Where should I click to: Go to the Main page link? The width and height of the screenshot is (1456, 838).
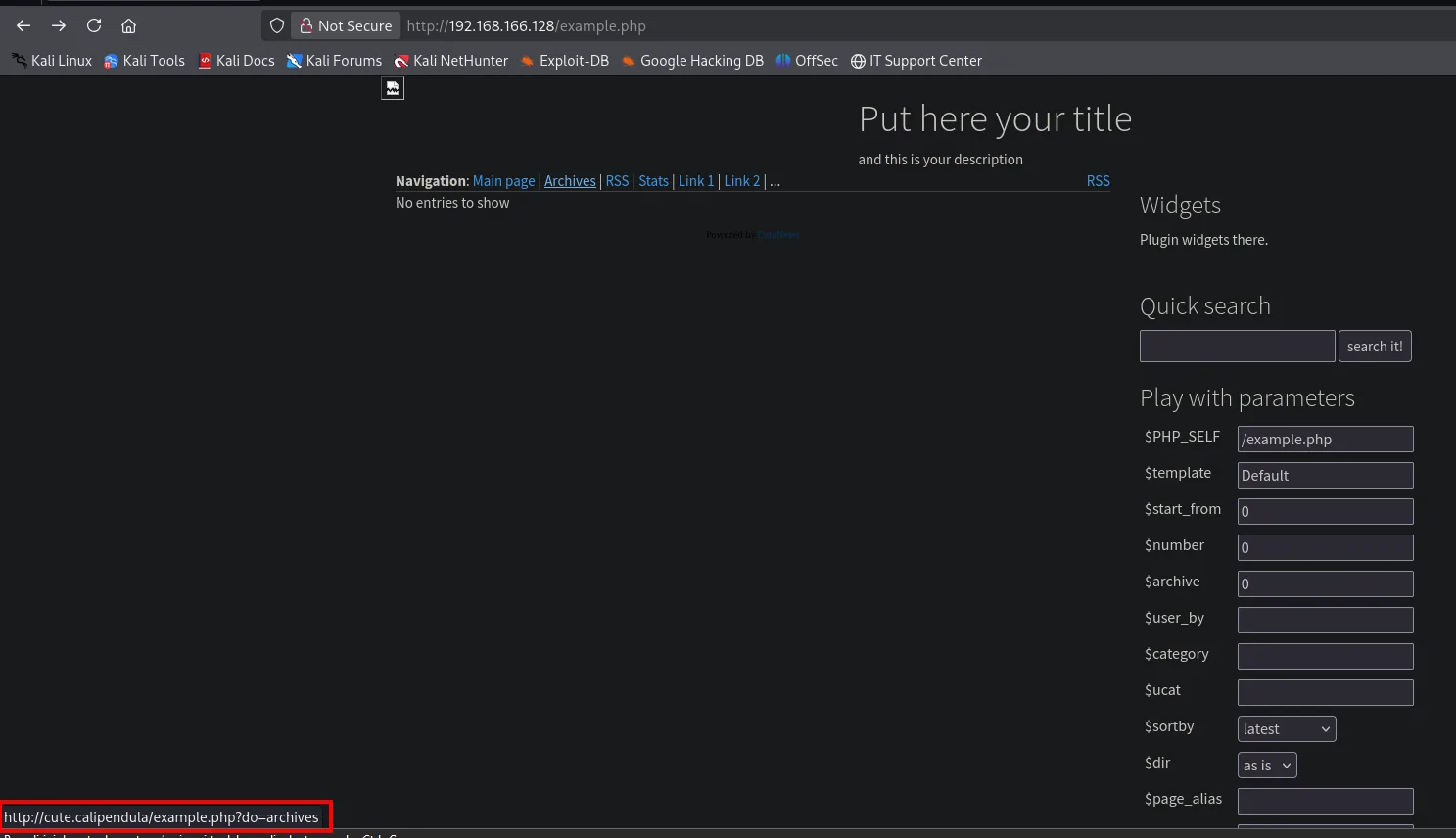pos(504,181)
